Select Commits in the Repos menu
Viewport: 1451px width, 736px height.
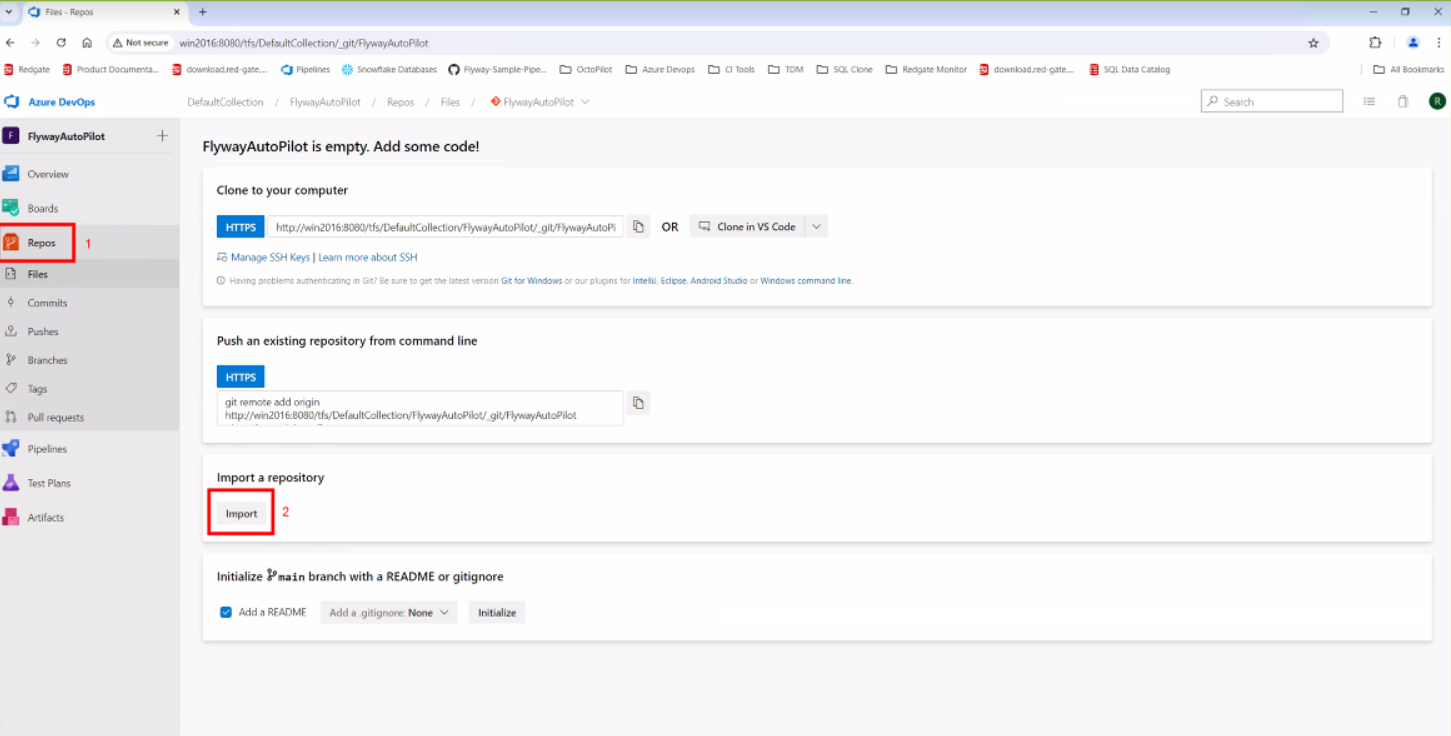(x=47, y=303)
